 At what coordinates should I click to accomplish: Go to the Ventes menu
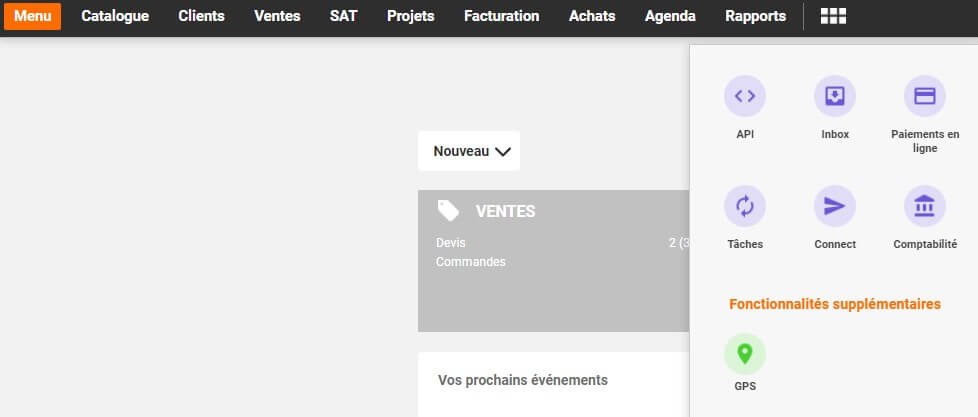tap(277, 16)
